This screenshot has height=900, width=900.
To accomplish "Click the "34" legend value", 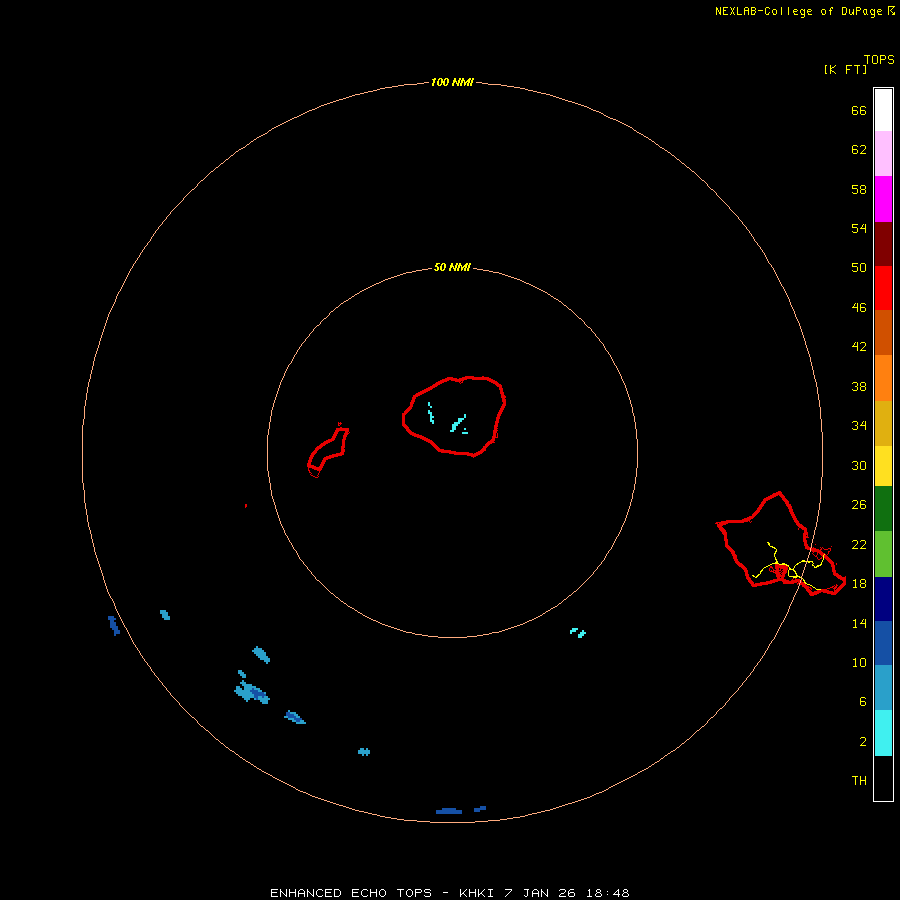I will point(859,425).
